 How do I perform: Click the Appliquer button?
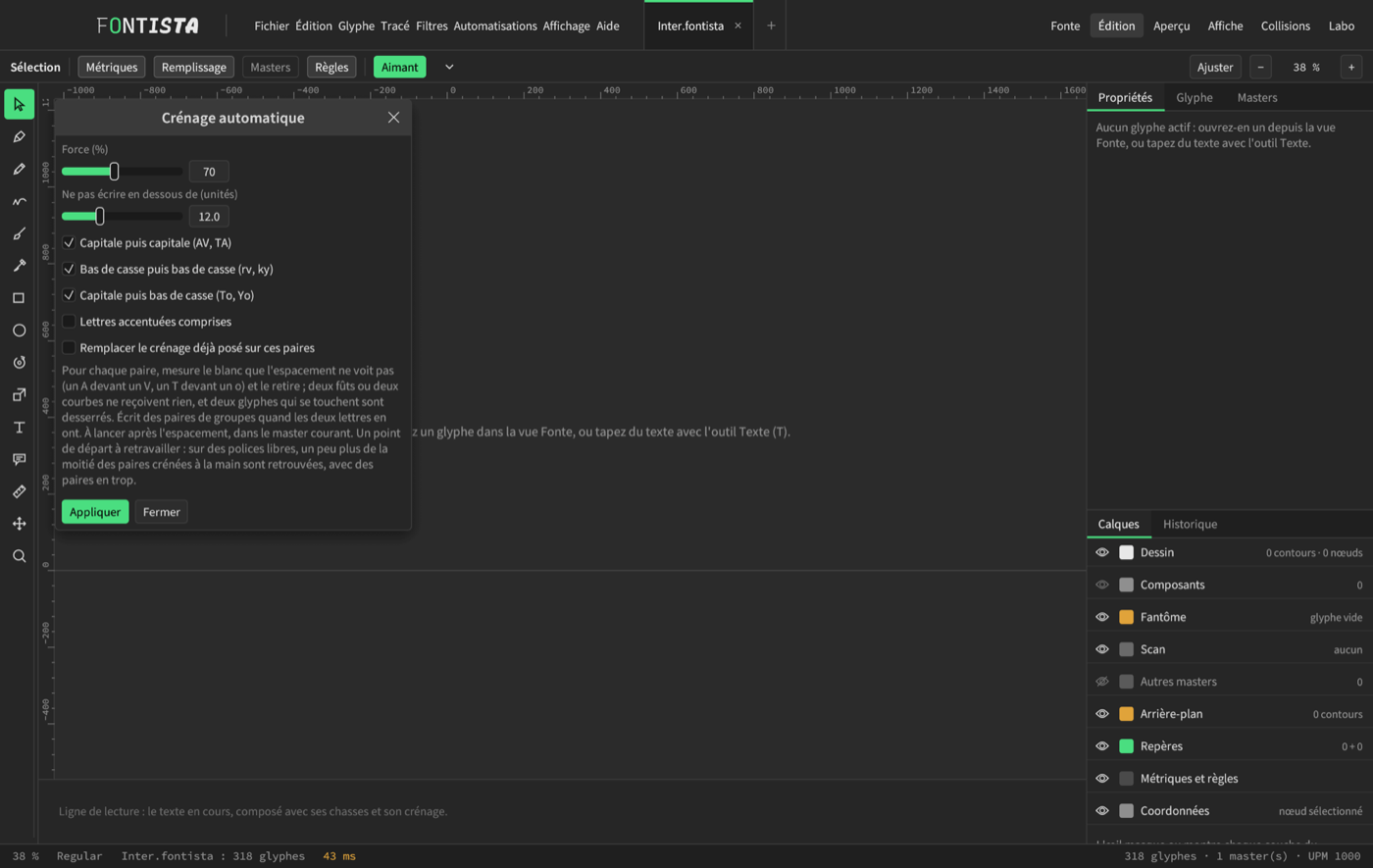click(95, 512)
